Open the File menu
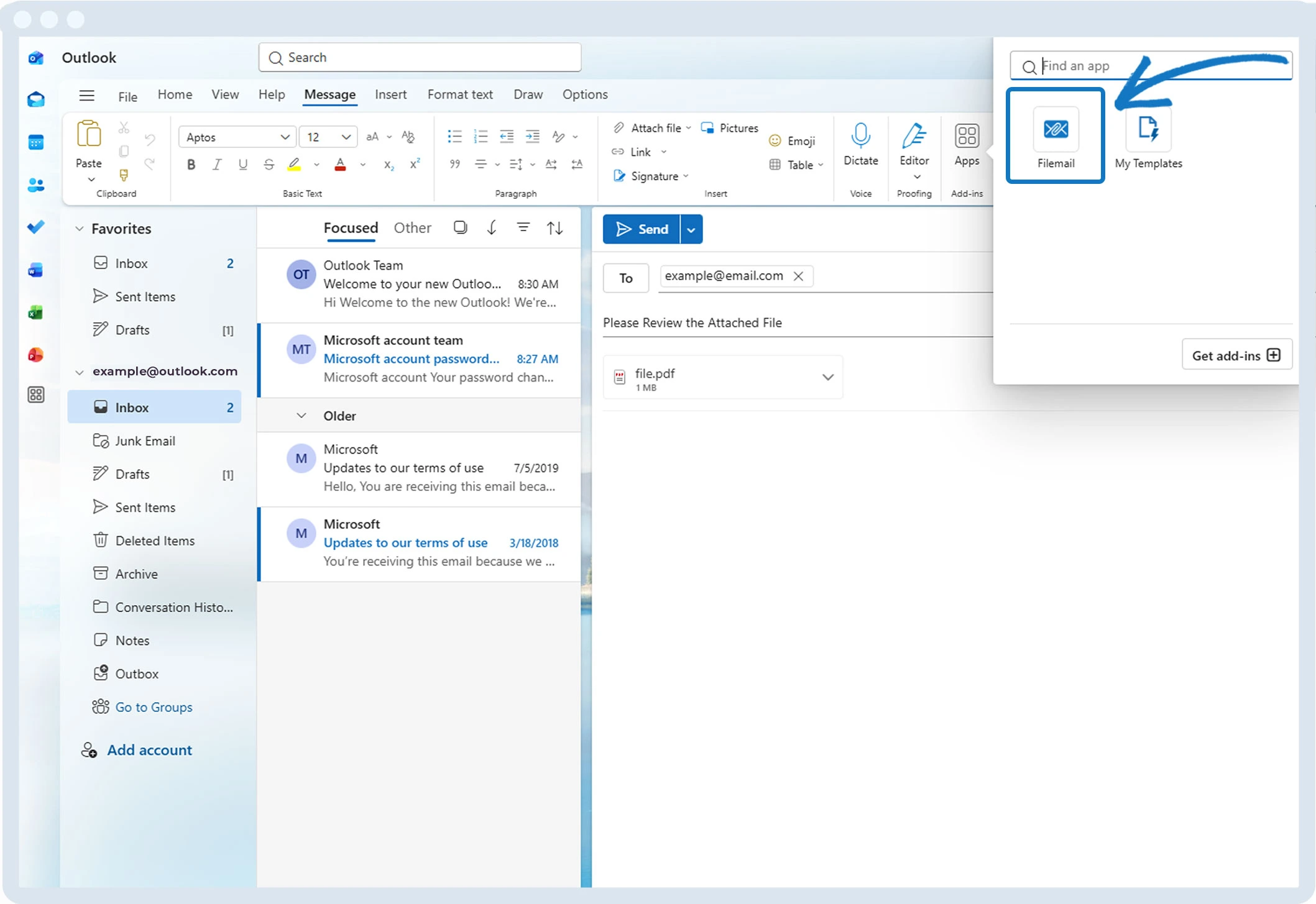1316x904 pixels. [127, 96]
